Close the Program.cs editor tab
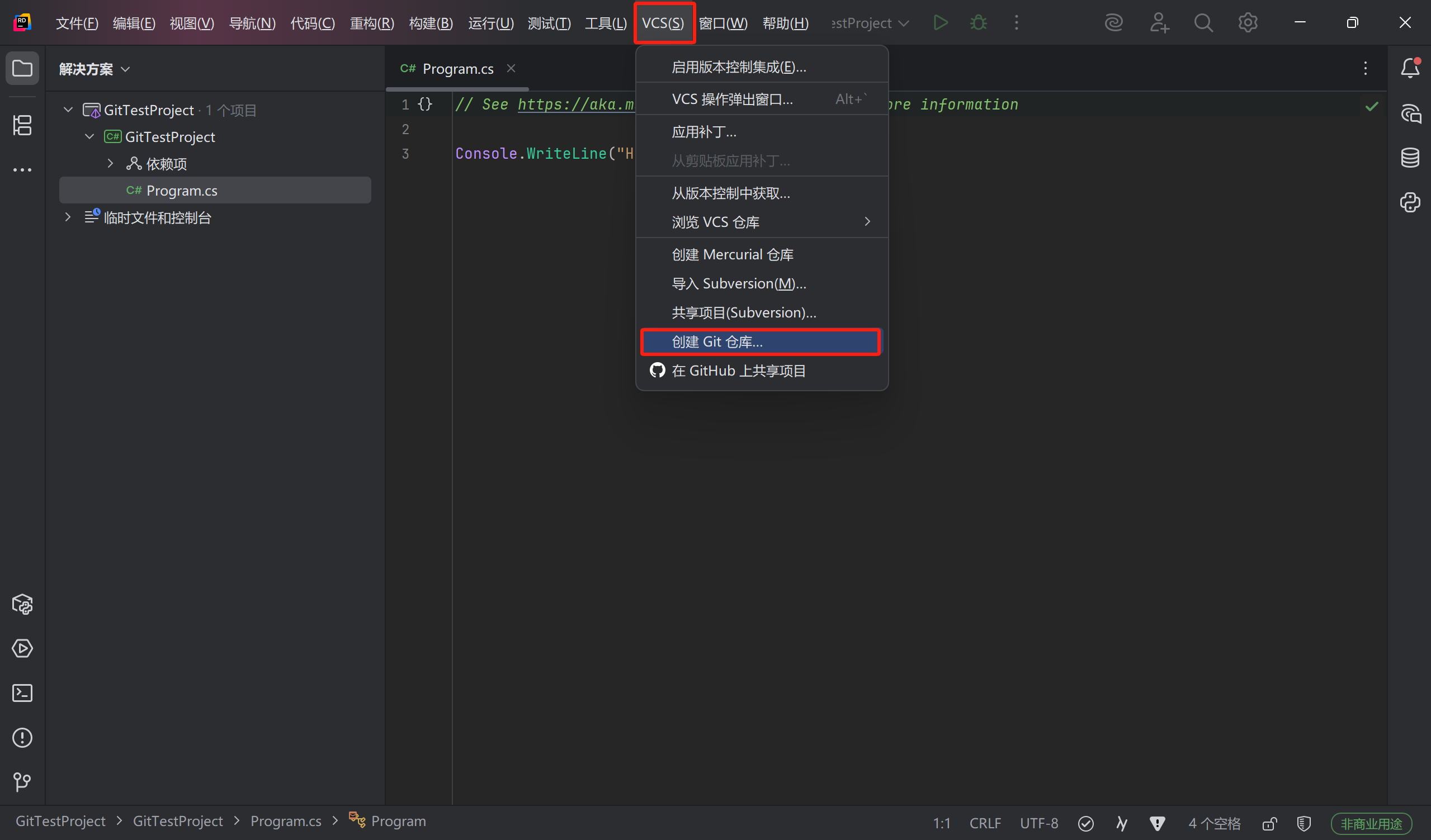Viewport: 1431px width, 840px height. pos(511,69)
